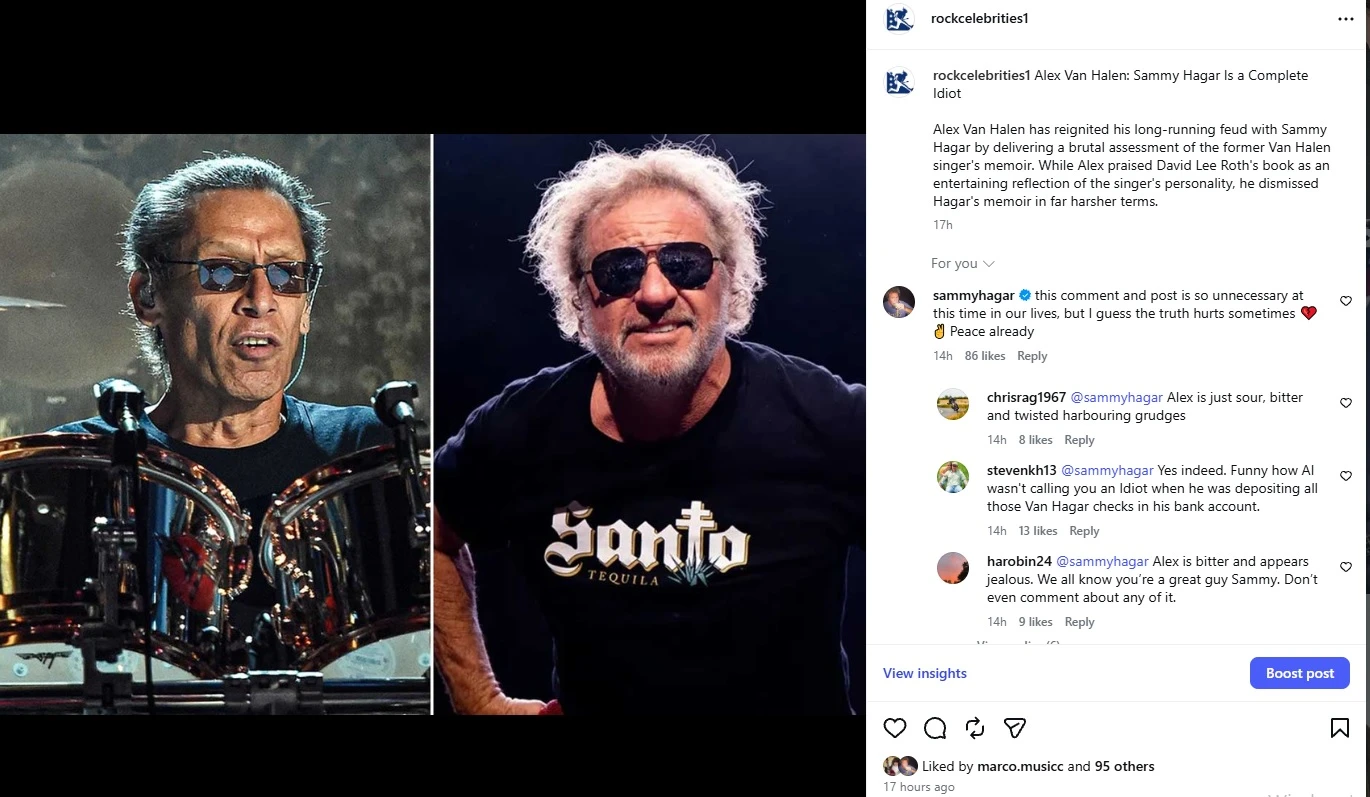Open the three-dot more options menu
The width and height of the screenshot is (1370, 797).
pyautogui.click(x=1346, y=19)
